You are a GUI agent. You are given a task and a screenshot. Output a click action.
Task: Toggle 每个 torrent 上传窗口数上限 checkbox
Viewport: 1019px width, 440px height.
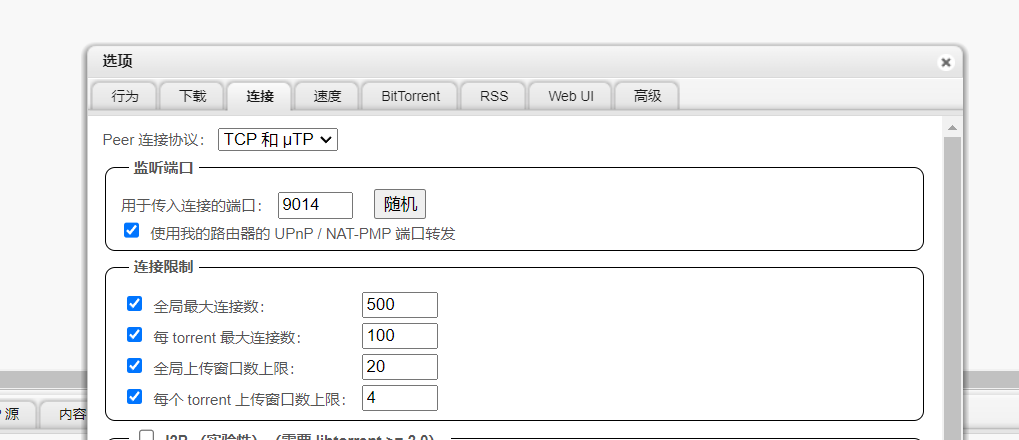click(135, 396)
